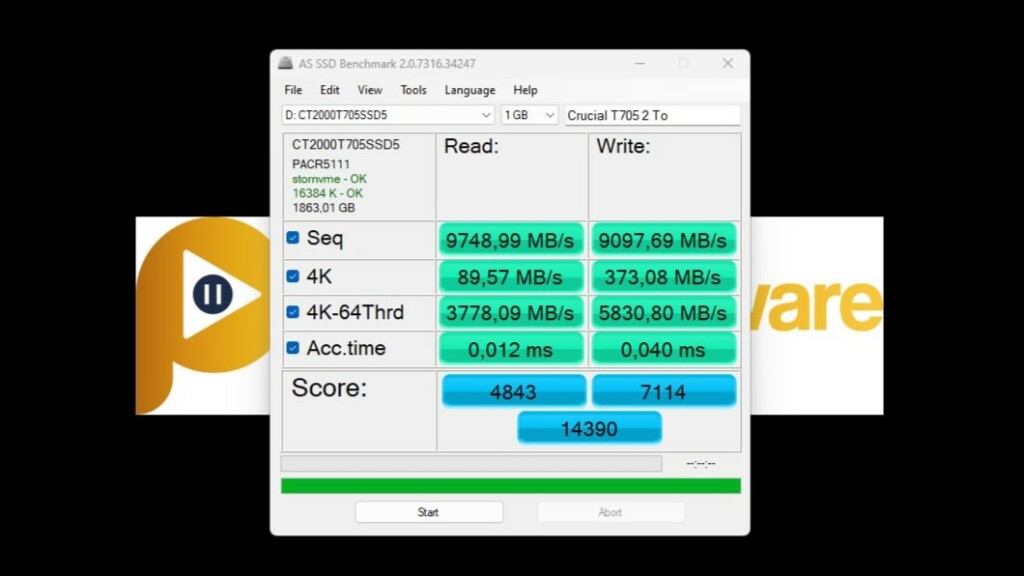The width and height of the screenshot is (1024, 576).
Task: Click the Crucial T705 2 To name field
Action: tap(652, 115)
